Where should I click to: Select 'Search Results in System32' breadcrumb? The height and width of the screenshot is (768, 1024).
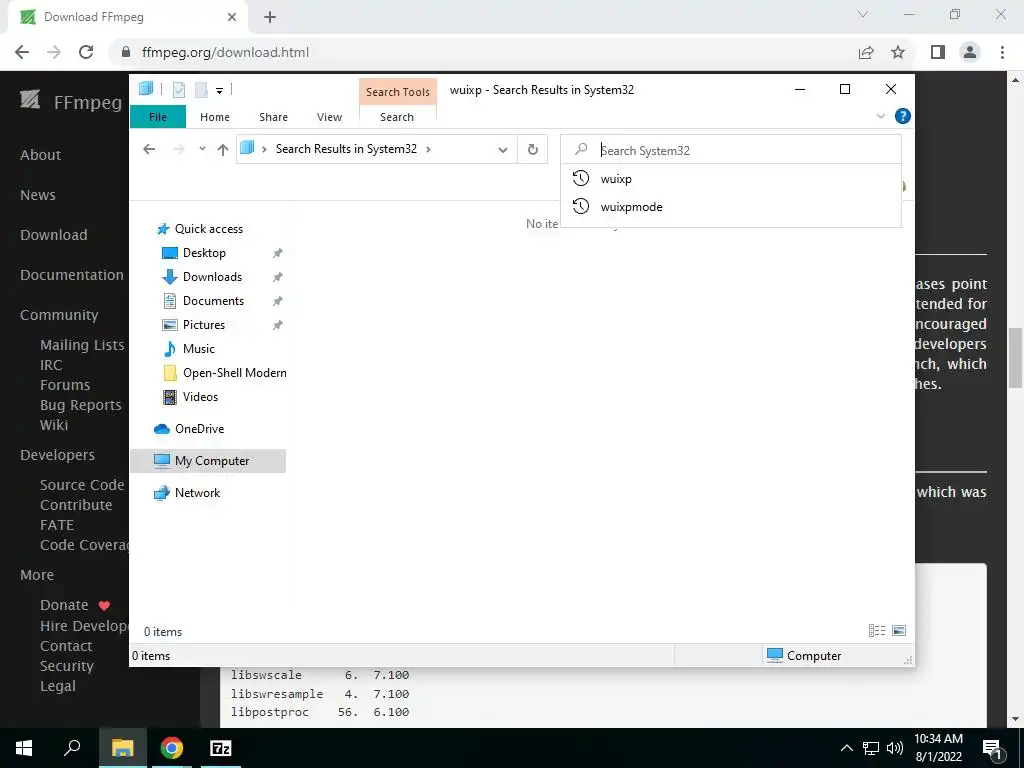click(x=346, y=149)
